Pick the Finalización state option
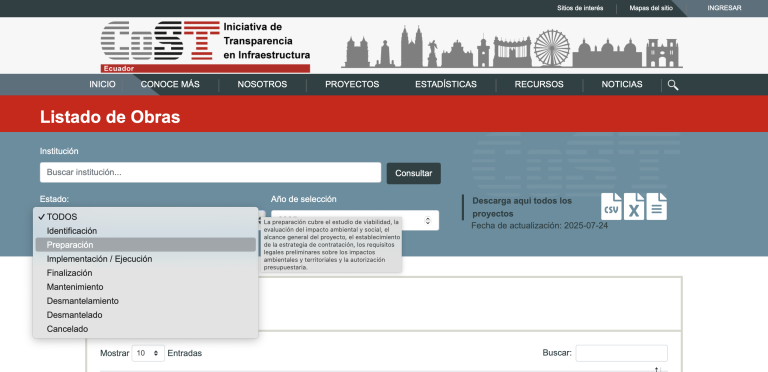 (x=145, y=273)
